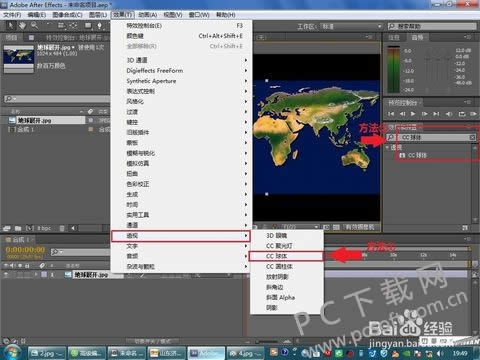Collapse the 透视 category in effects panel
This screenshot has width=480, height=360.
pos(387,147)
